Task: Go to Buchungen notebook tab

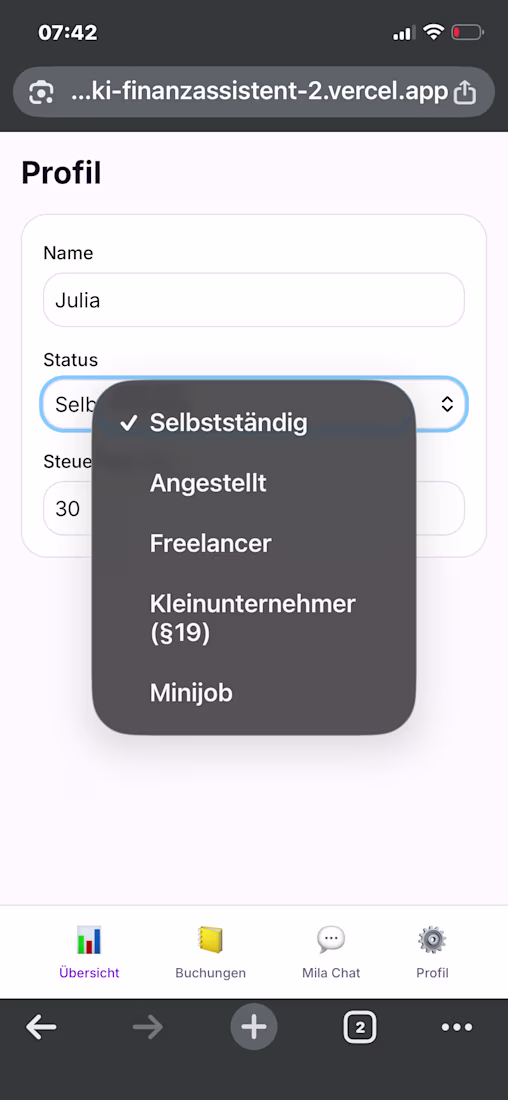Action: pos(210,952)
